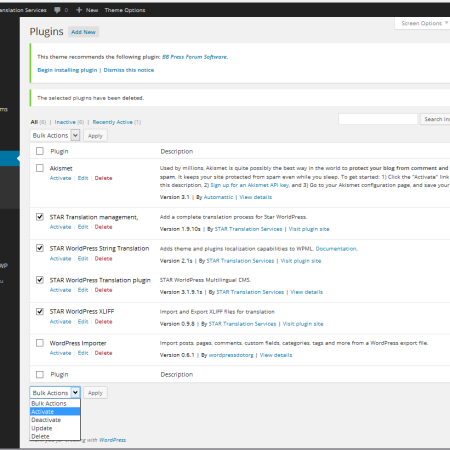The width and height of the screenshot is (450, 450).
Task: Activate STAR WorldPress XLIFF
Action: coord(60,321)
